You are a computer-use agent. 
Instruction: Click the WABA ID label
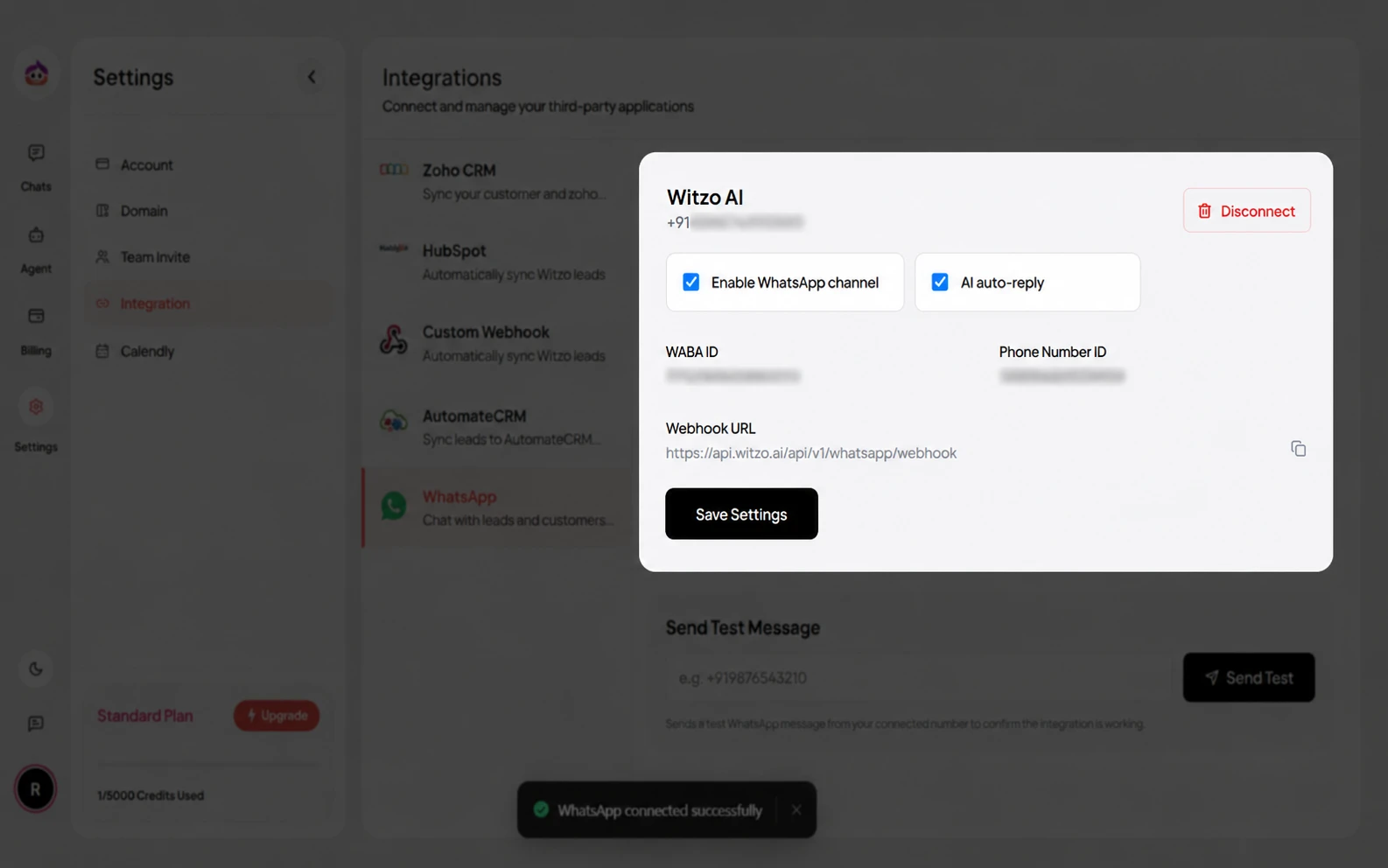[x=692, y=352]
